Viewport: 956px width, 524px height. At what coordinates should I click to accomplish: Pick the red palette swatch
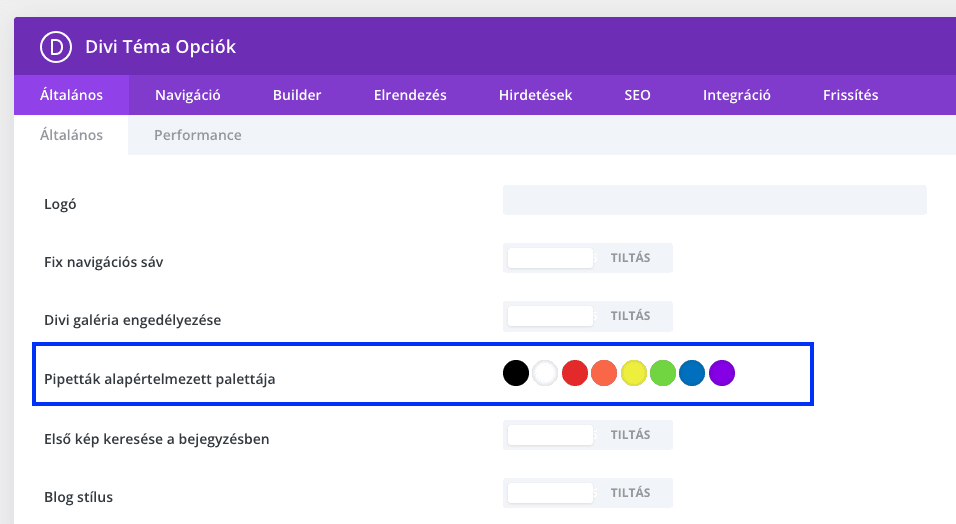(574, 373)
